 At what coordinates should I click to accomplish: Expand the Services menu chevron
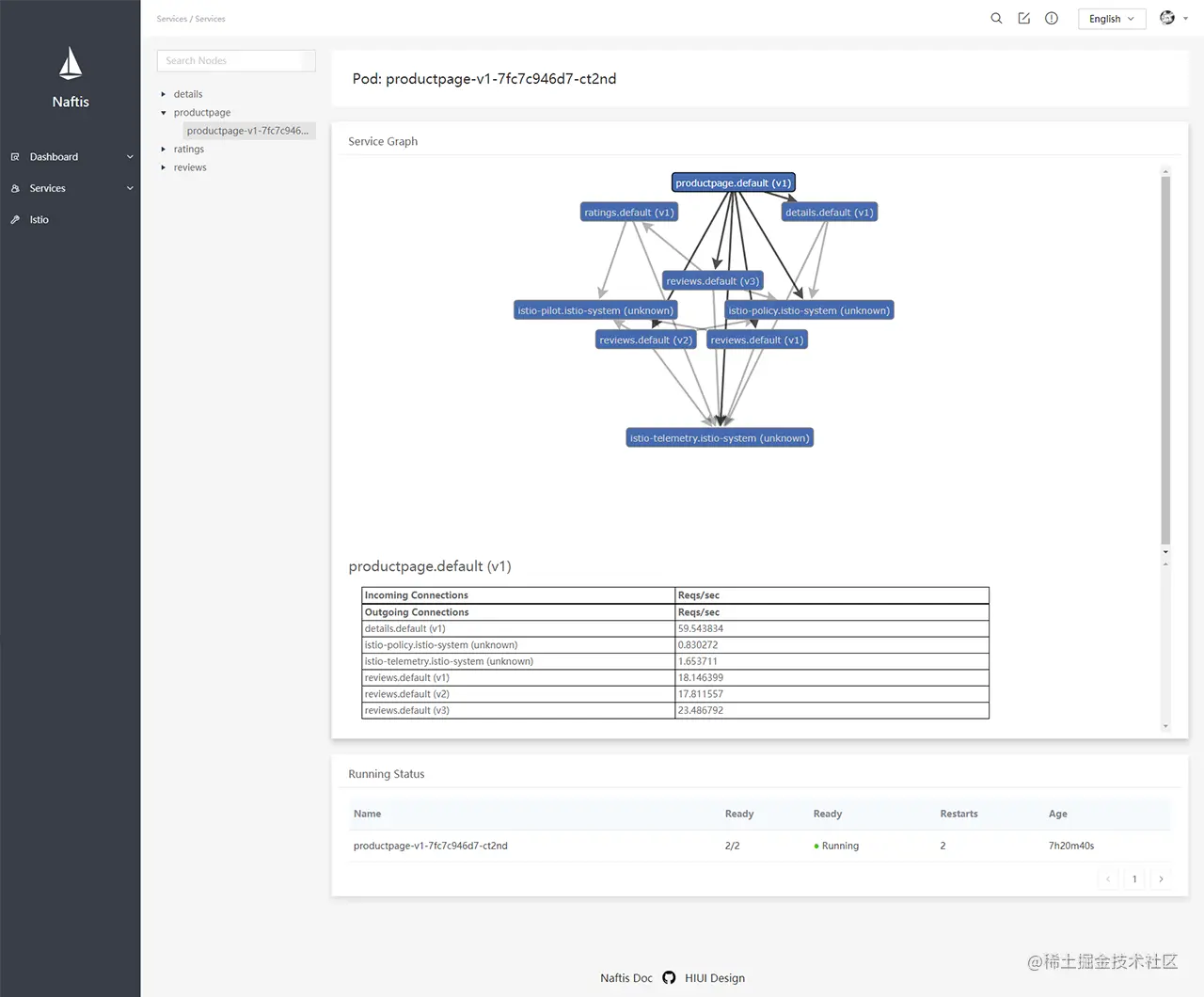coord(130,188)
